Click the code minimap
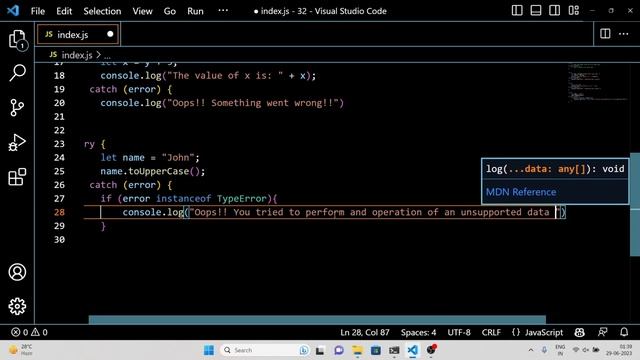 (598, 83)
